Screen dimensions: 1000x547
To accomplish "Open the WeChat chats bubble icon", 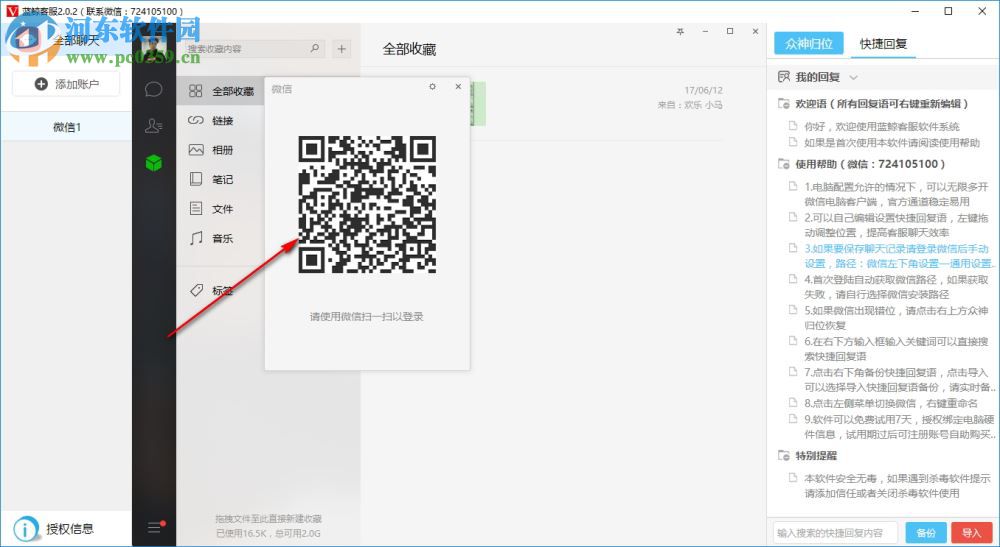I will click(153, 89).
